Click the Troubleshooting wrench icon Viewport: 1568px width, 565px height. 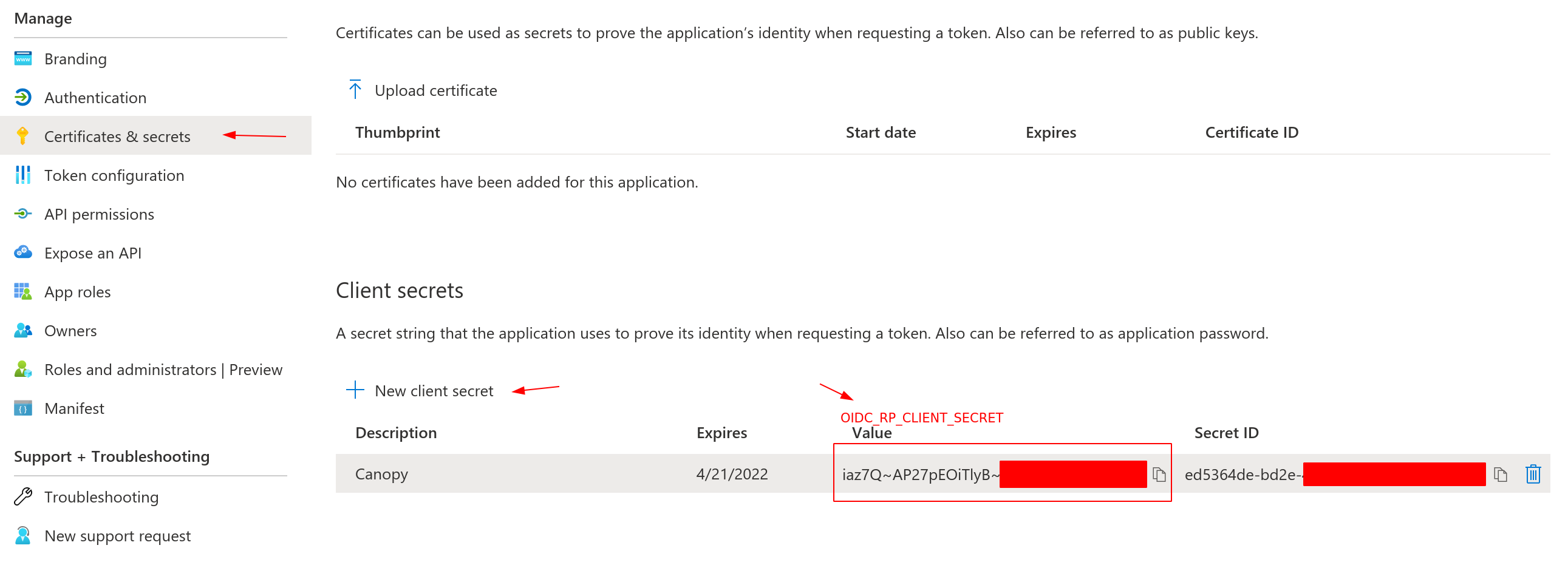pyautogui.click(x=22, y=497)
